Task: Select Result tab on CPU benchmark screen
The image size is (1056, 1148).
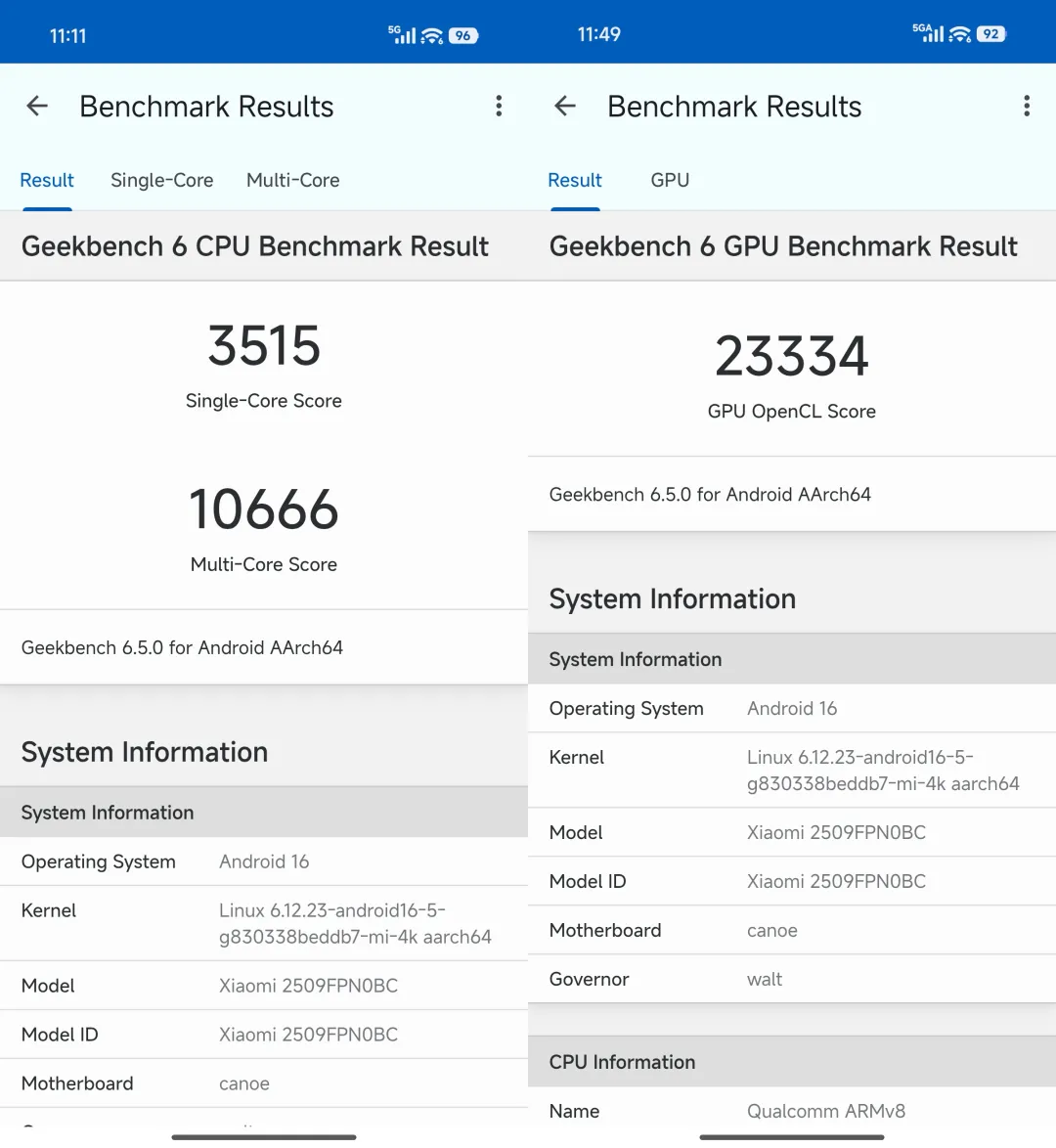Action: pyautogui.click(x=47, y=180)
